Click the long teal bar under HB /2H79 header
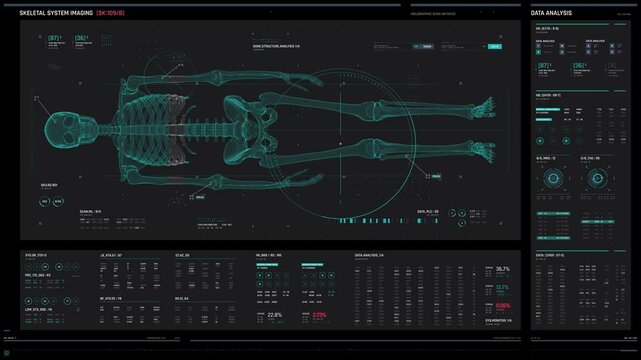 pos(548,110)
